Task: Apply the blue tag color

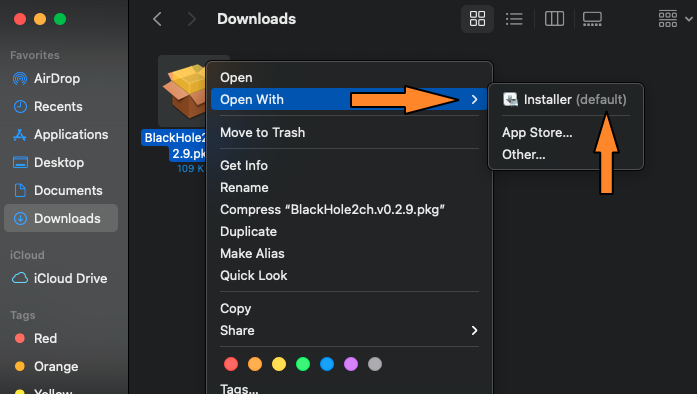Action: pyautogui.click(x=327, y=364)
